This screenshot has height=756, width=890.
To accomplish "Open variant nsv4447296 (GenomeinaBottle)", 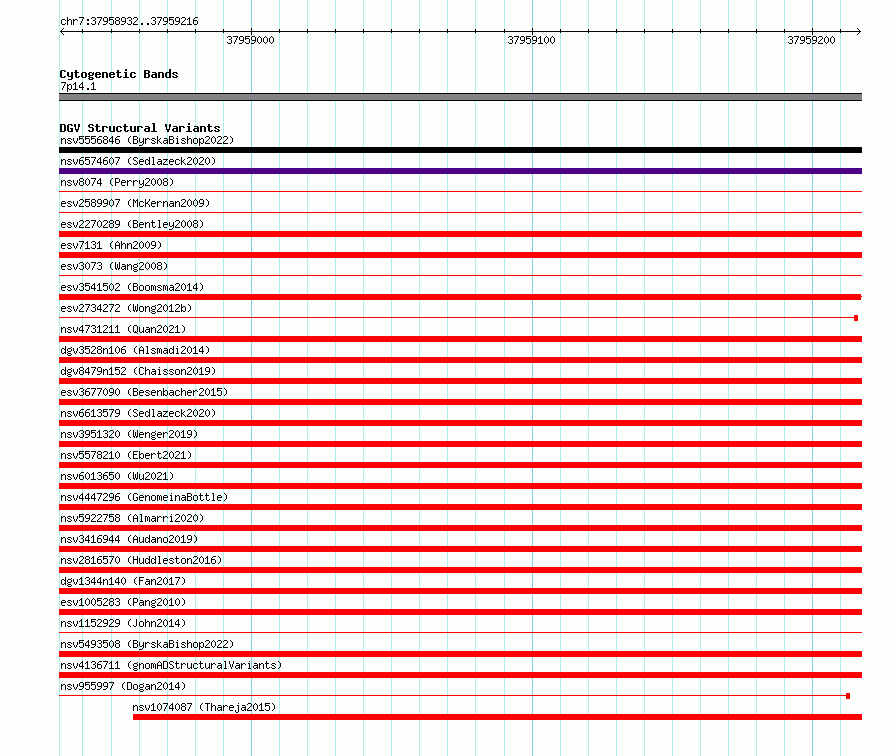I will click(144, 497).
